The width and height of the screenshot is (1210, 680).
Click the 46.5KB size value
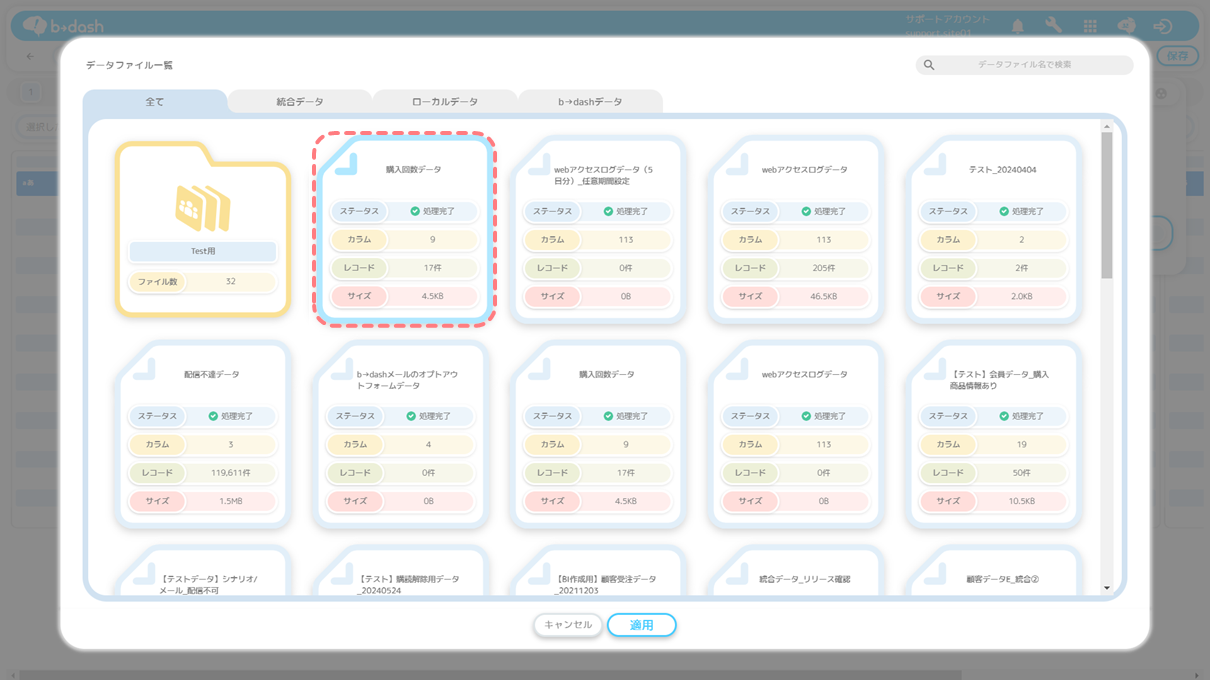pos(824,297)
